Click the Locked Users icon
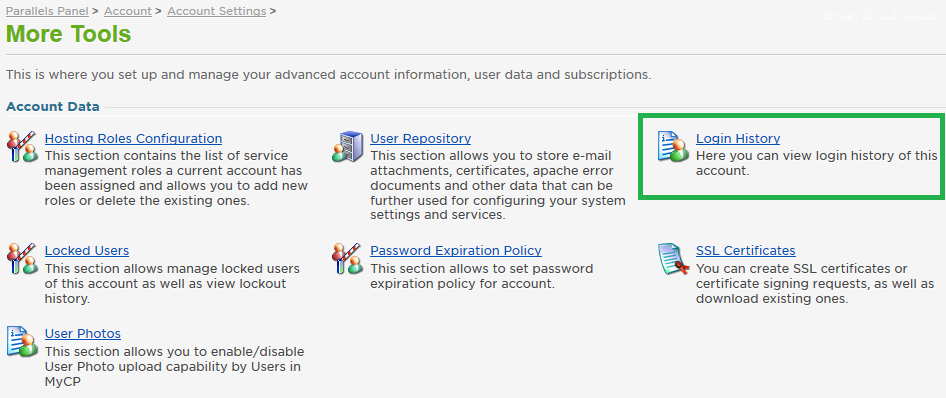 pyautogui.click(x=22, y=259)
